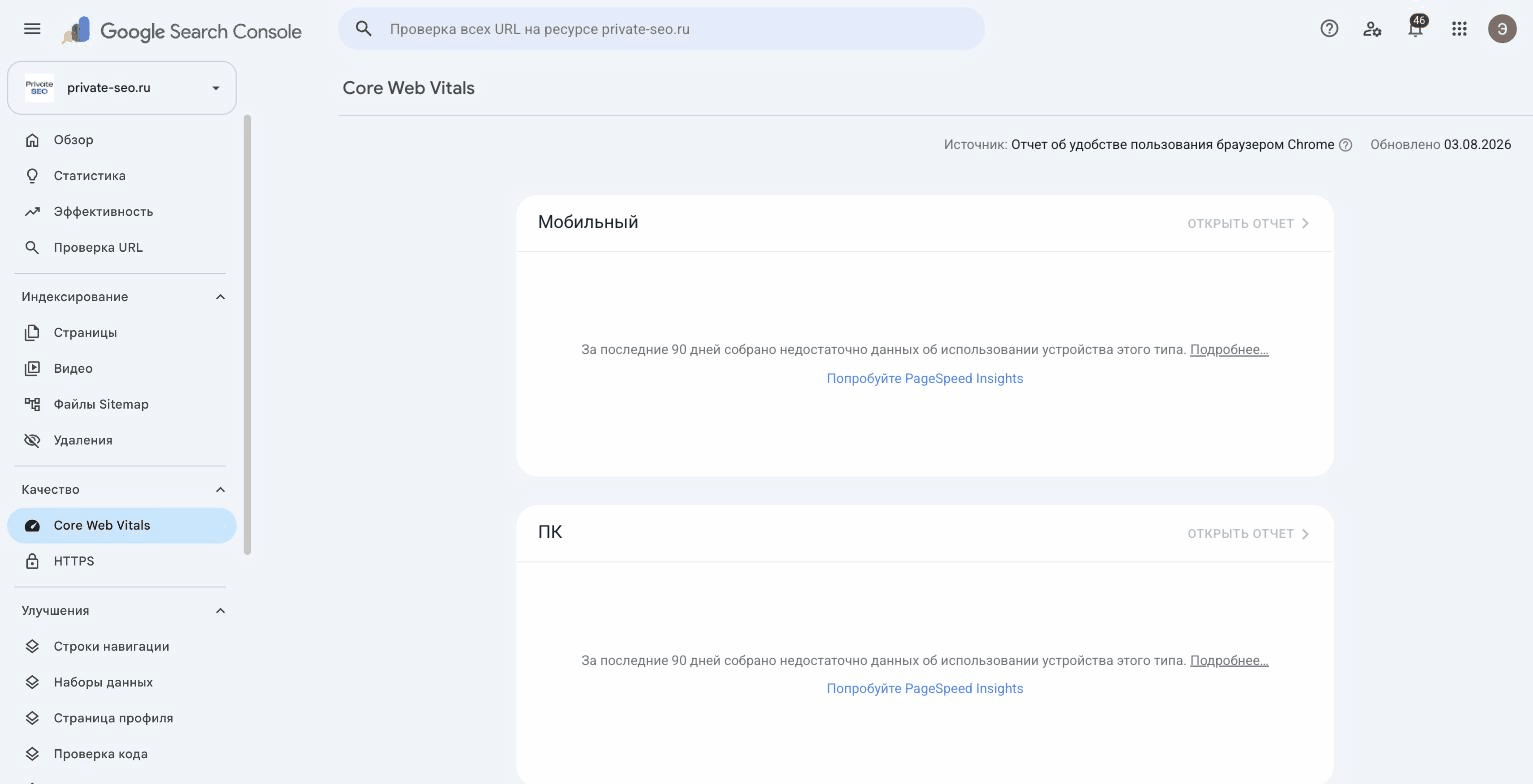This screenshot has height=784, width=1533.
Task: Select Наборы данных in sidebar
Action: click(x=122, y=683)
